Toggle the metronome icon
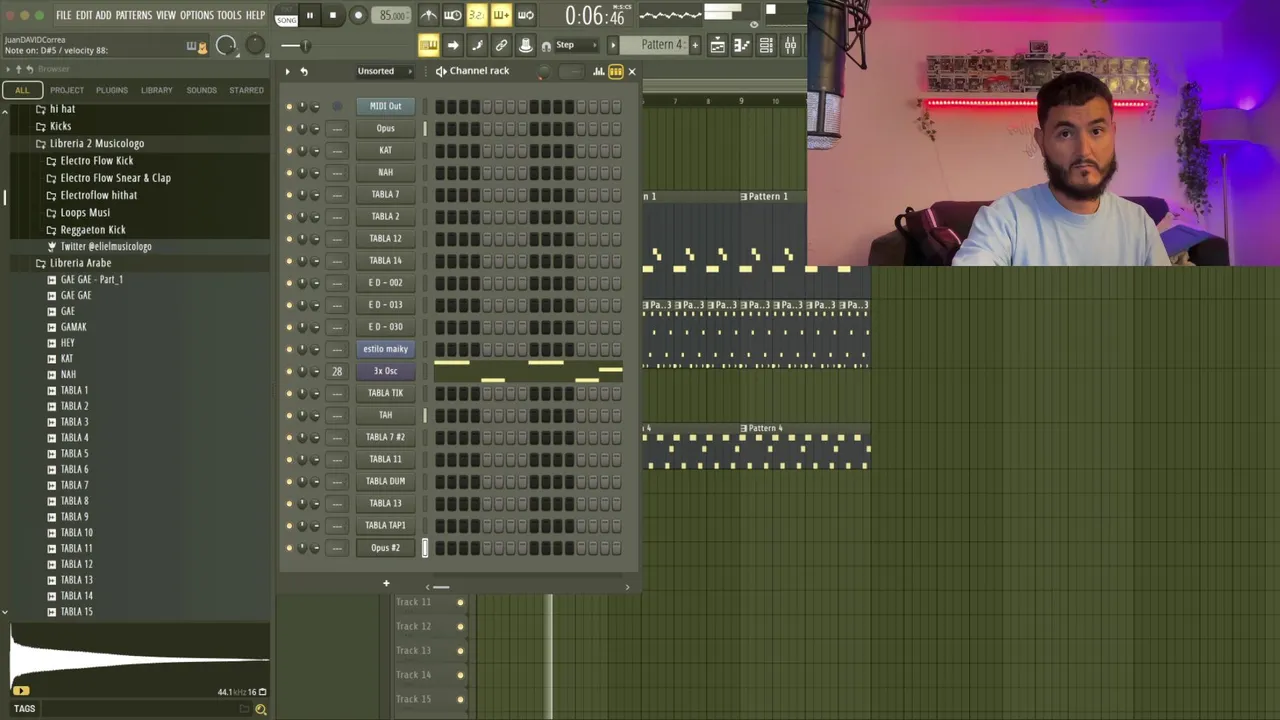The width and height of the screenshot is (1280, 720). click(x=428, y=15)
